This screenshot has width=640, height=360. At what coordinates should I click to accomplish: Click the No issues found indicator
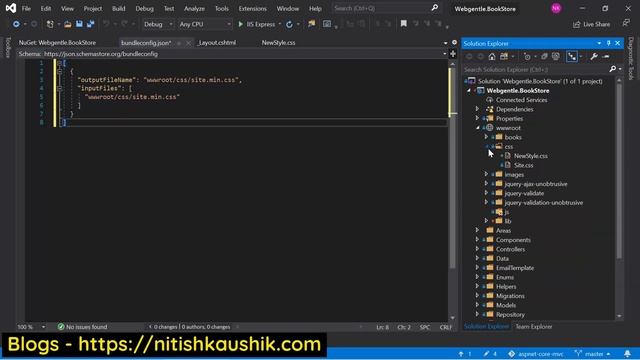tap(82, 327)
